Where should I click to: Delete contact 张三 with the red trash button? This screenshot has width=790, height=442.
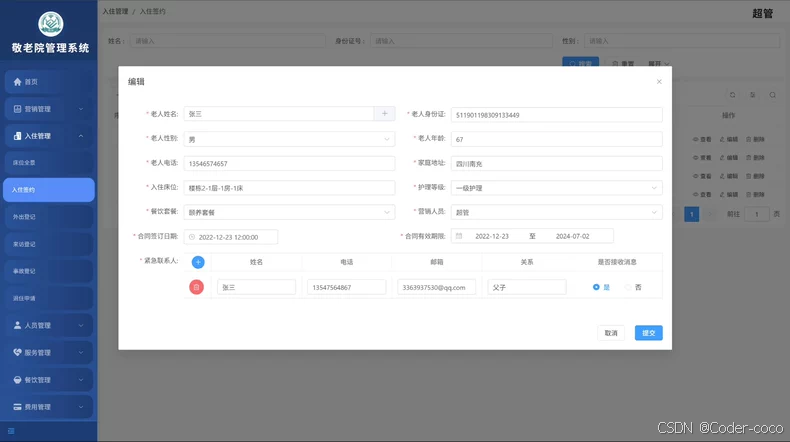196,287
